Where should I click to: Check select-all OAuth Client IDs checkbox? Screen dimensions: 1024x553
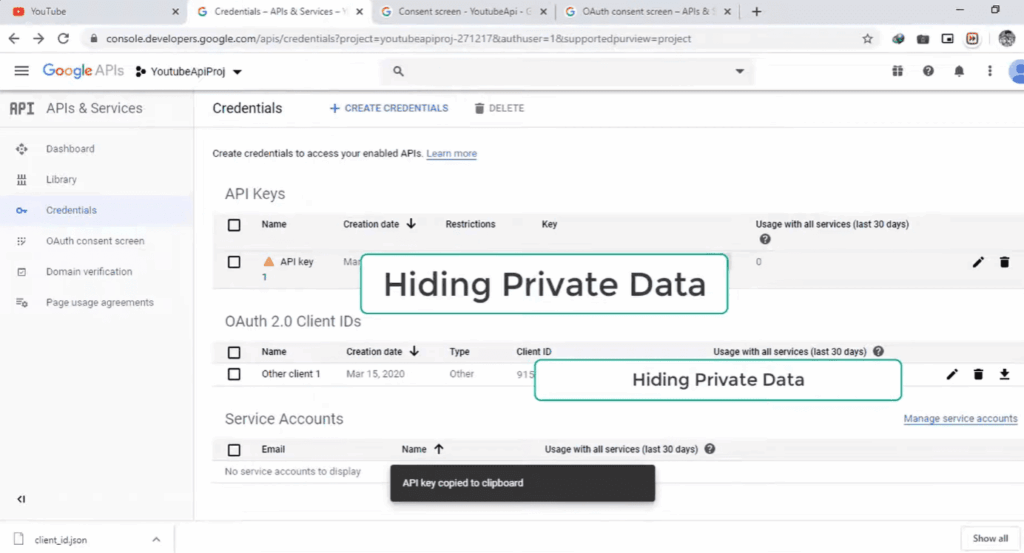pos(234,352)
